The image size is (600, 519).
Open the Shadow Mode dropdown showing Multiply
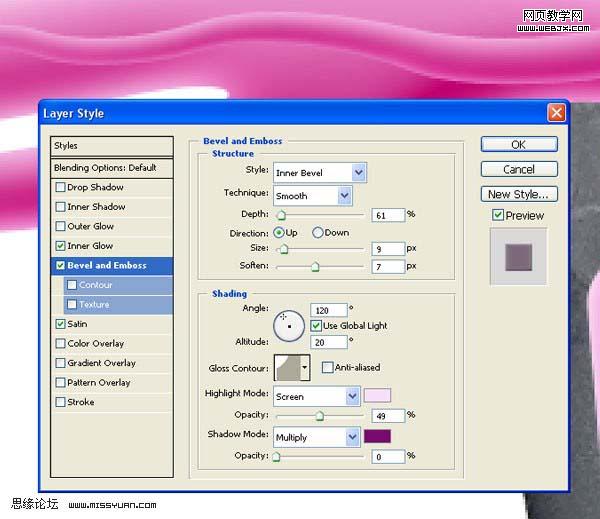click(317, 437)
